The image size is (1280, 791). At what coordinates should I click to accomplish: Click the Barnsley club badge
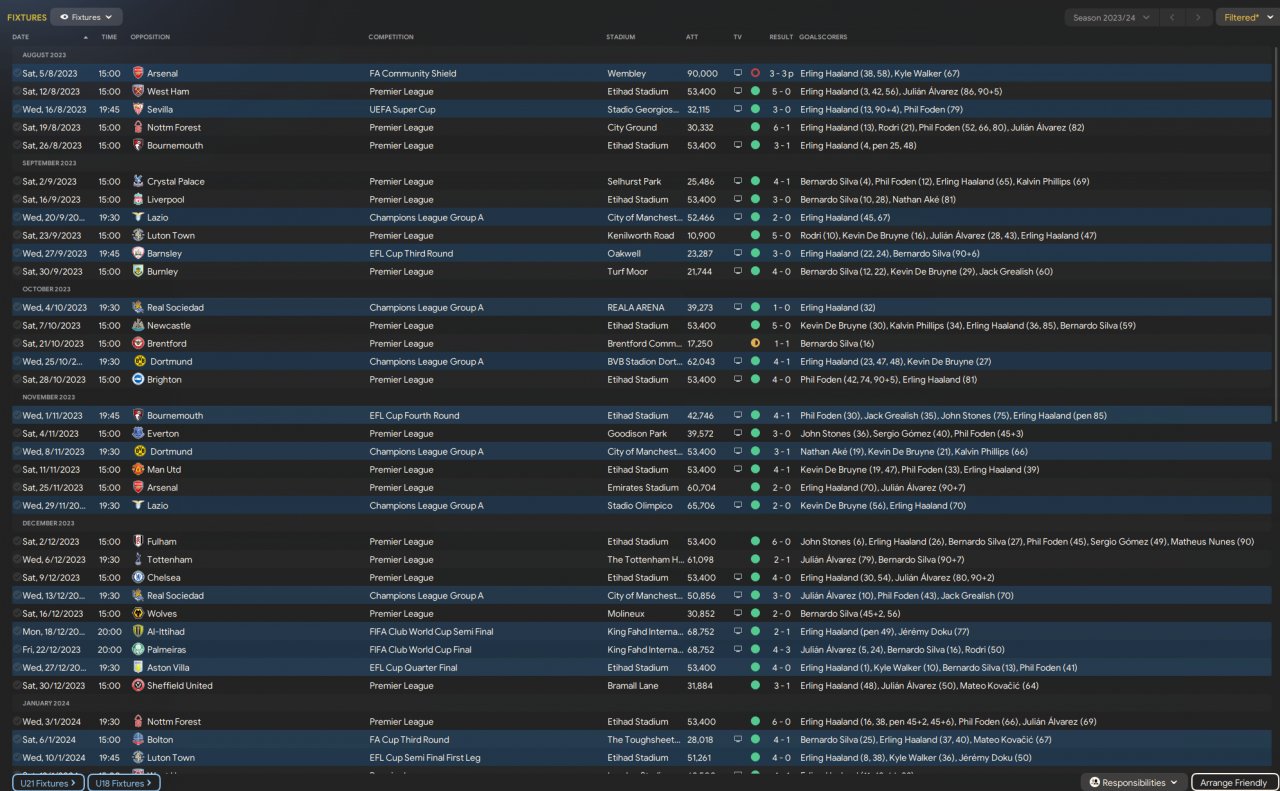tap(138, 253)
